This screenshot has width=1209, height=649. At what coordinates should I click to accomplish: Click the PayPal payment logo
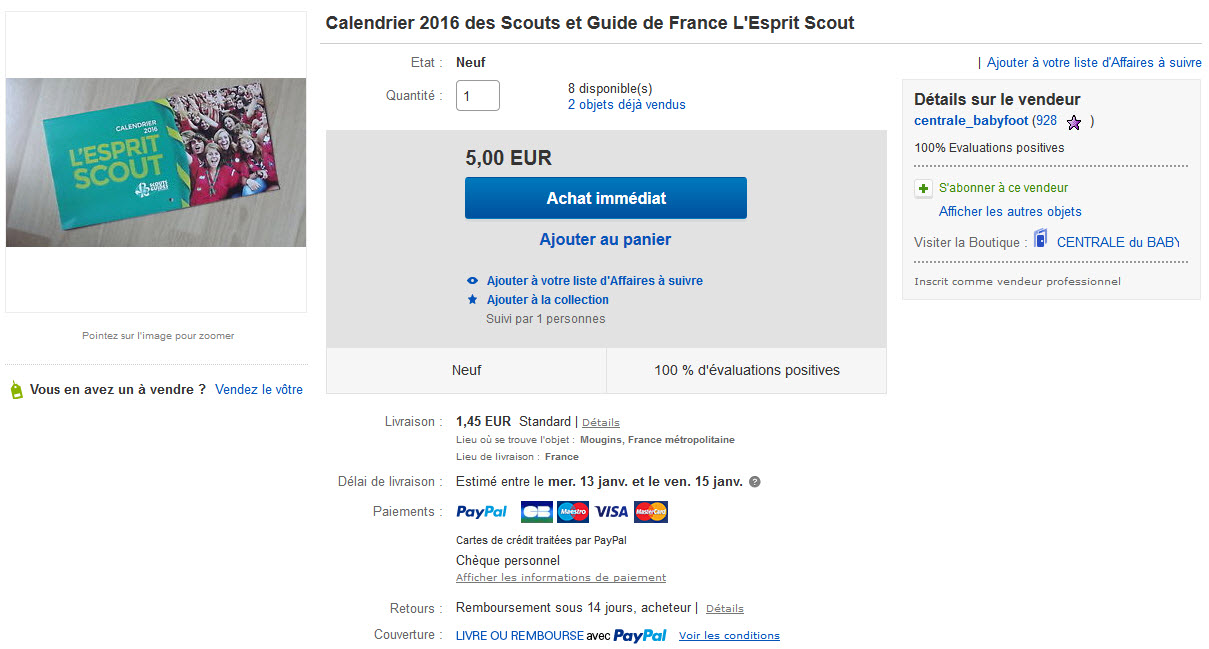pyautogui.click(x=482, y=512)
